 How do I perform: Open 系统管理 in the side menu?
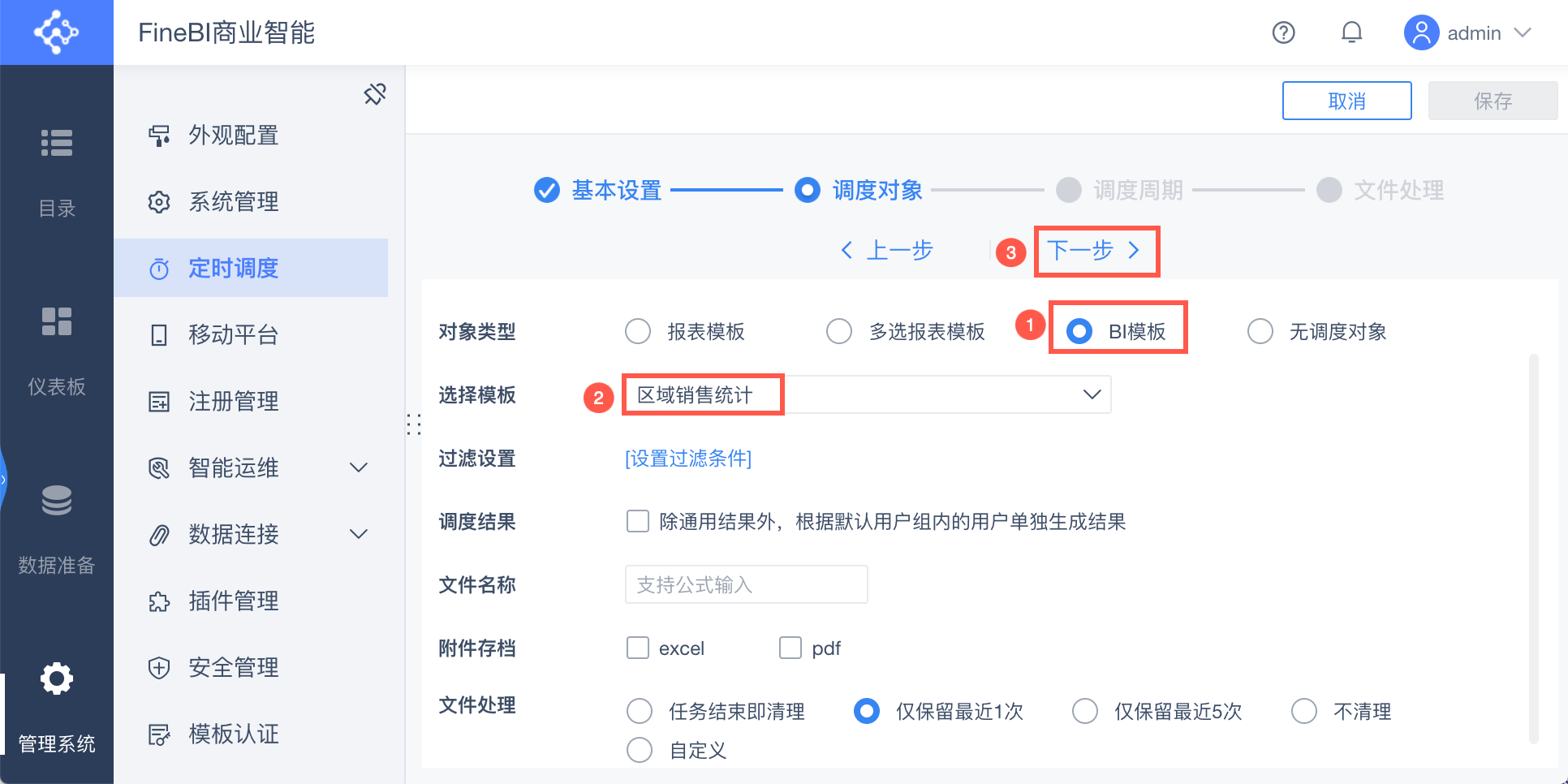coord(234,201)
